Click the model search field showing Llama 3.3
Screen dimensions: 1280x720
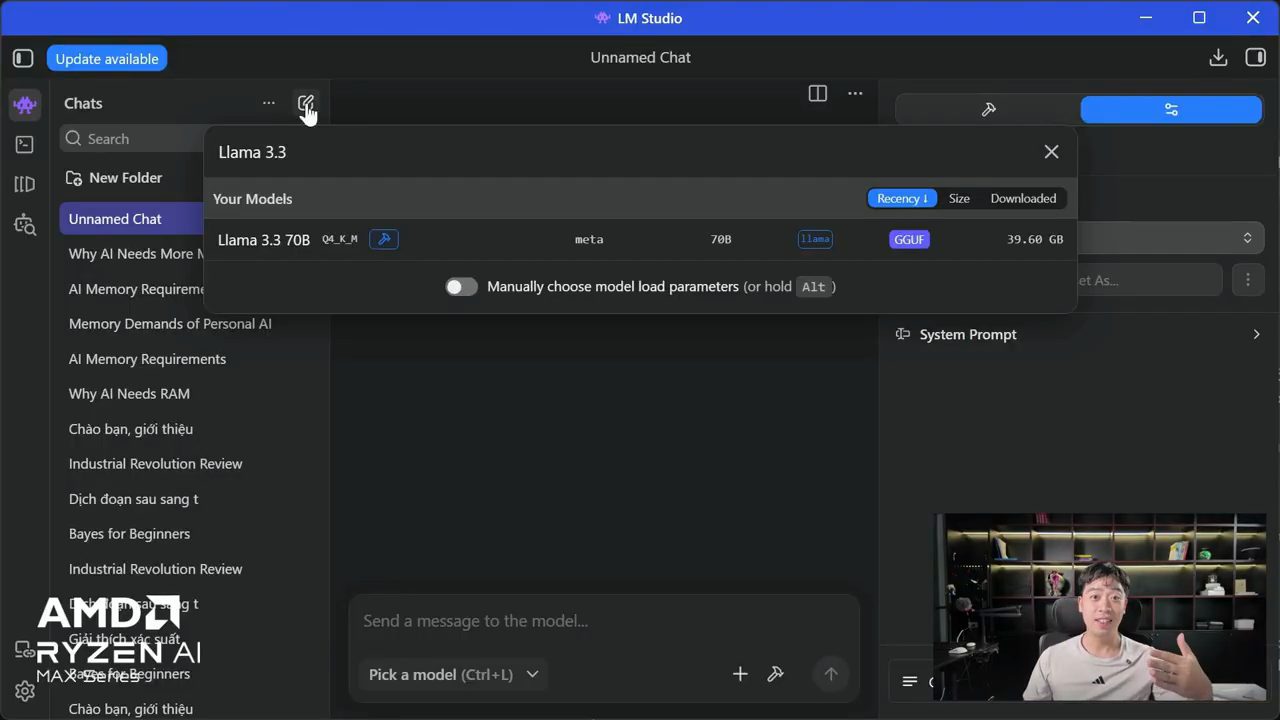click(x=620, y=152)
